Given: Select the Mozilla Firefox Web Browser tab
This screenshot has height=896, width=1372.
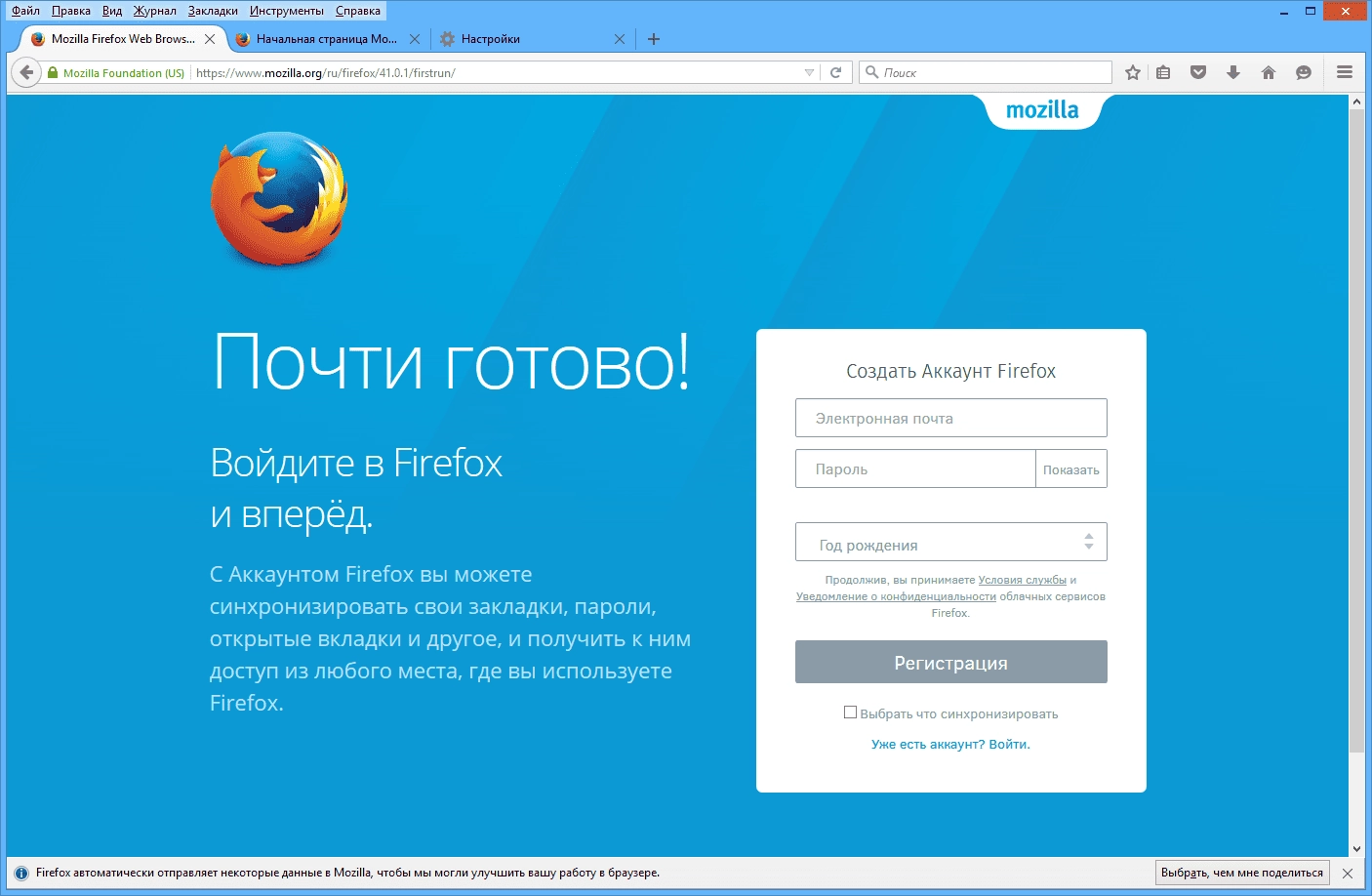Looking at the screenshot, I should 121,39.
